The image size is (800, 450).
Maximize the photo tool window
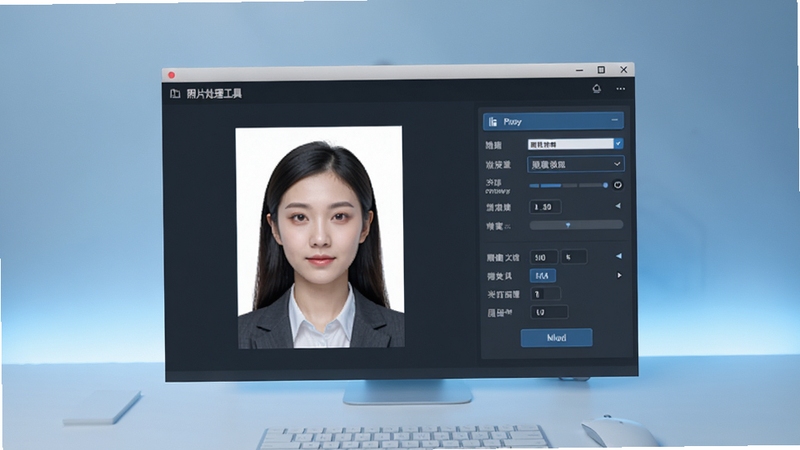(601, 69)
